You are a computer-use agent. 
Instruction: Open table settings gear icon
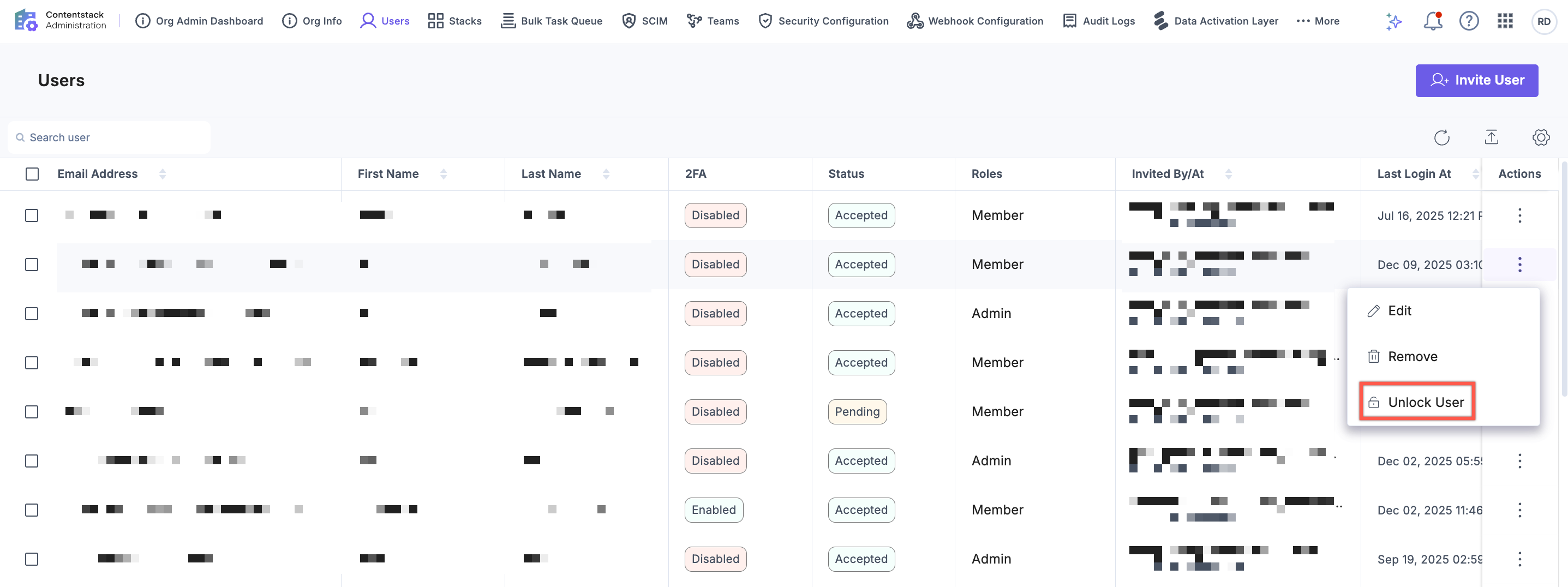click(x=1541, y=137)
